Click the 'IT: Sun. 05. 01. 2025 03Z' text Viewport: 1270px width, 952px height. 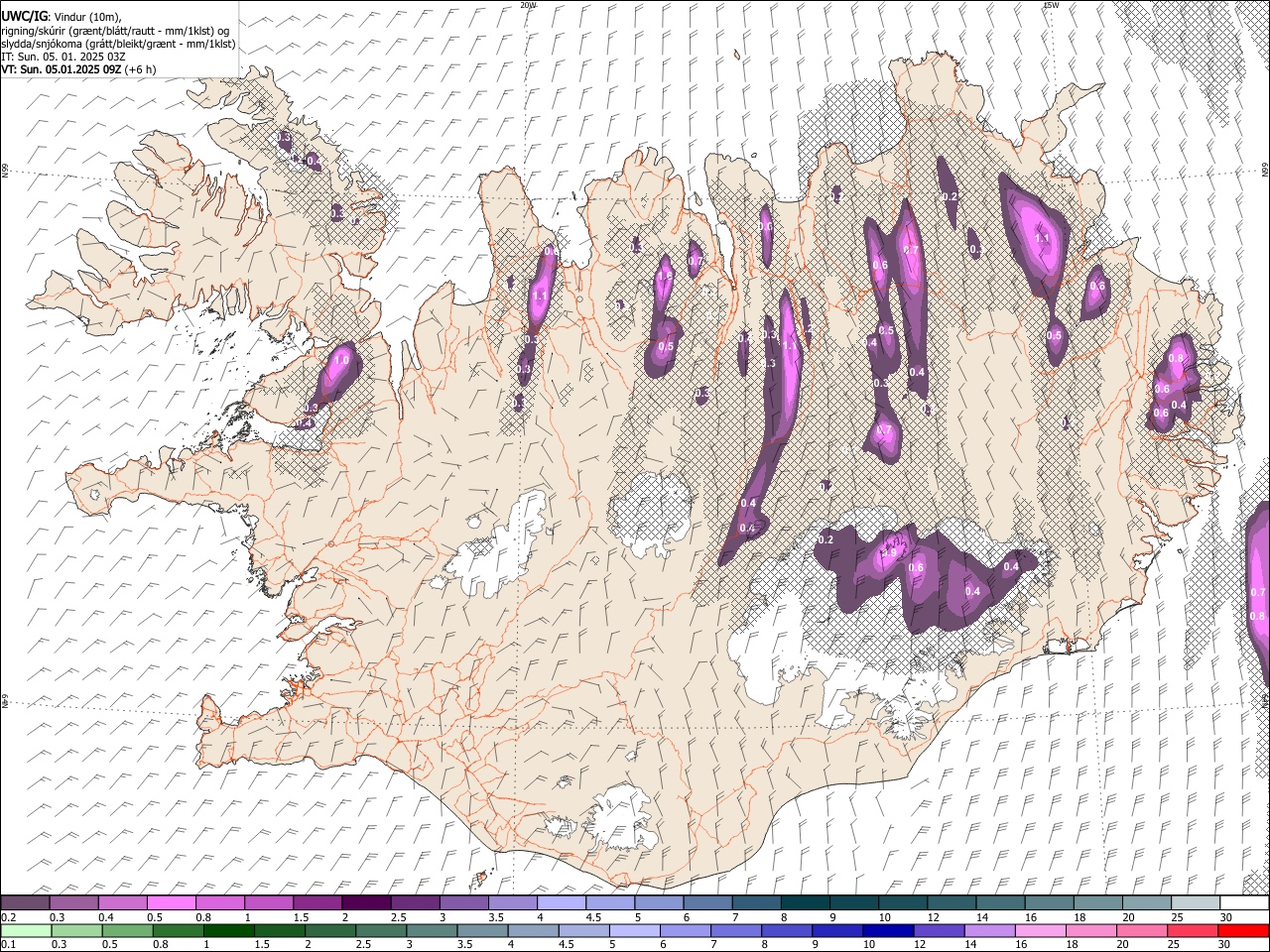(63, 57)
